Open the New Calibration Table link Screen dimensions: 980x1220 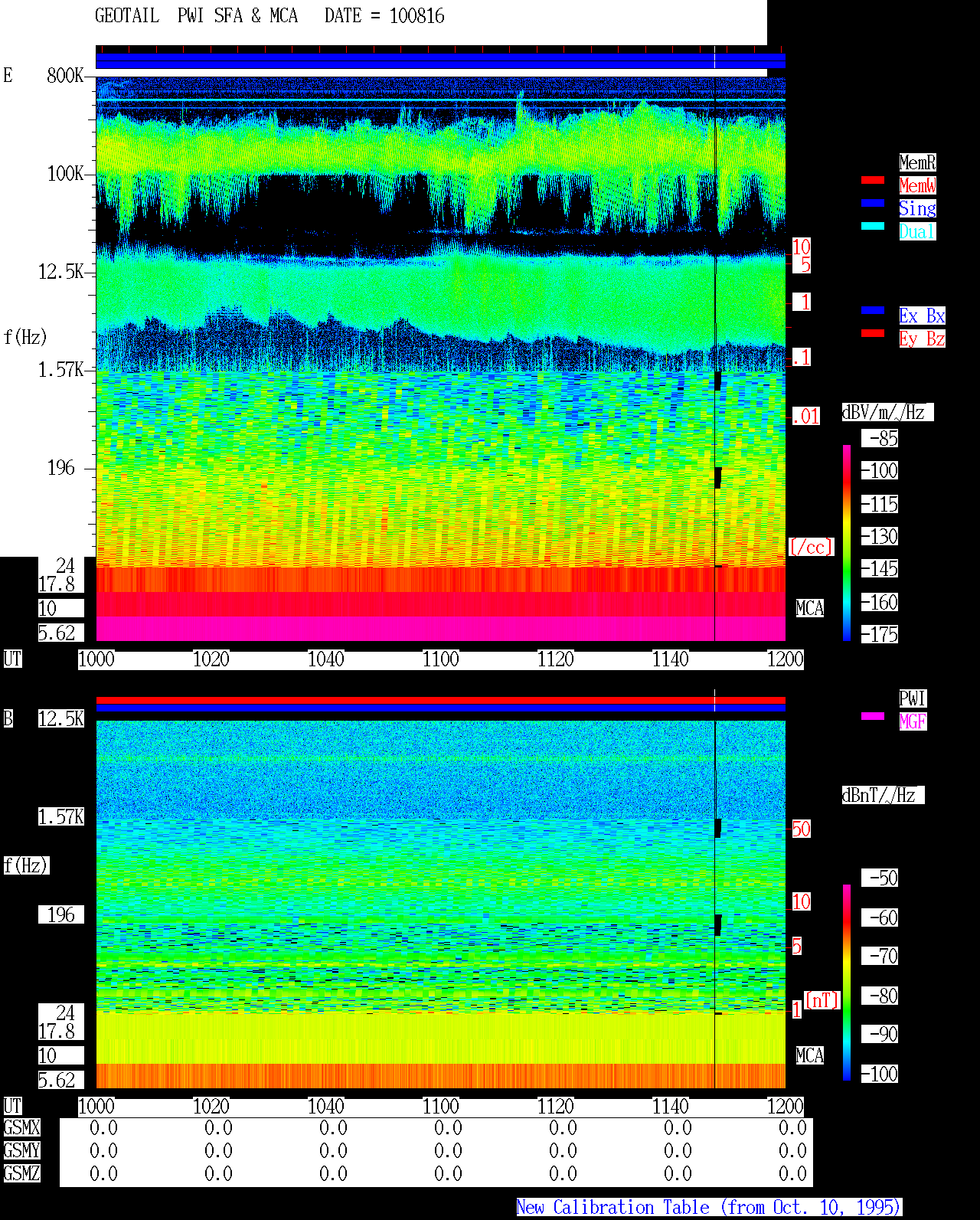coord(709,1207)
